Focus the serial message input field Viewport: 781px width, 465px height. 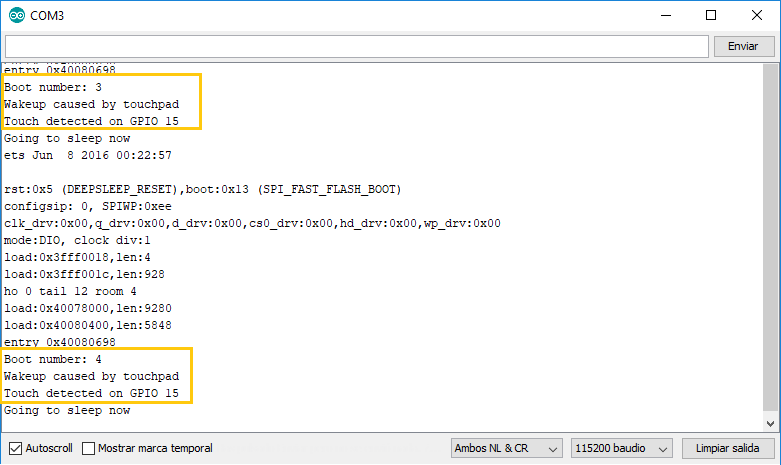(356, 46)
